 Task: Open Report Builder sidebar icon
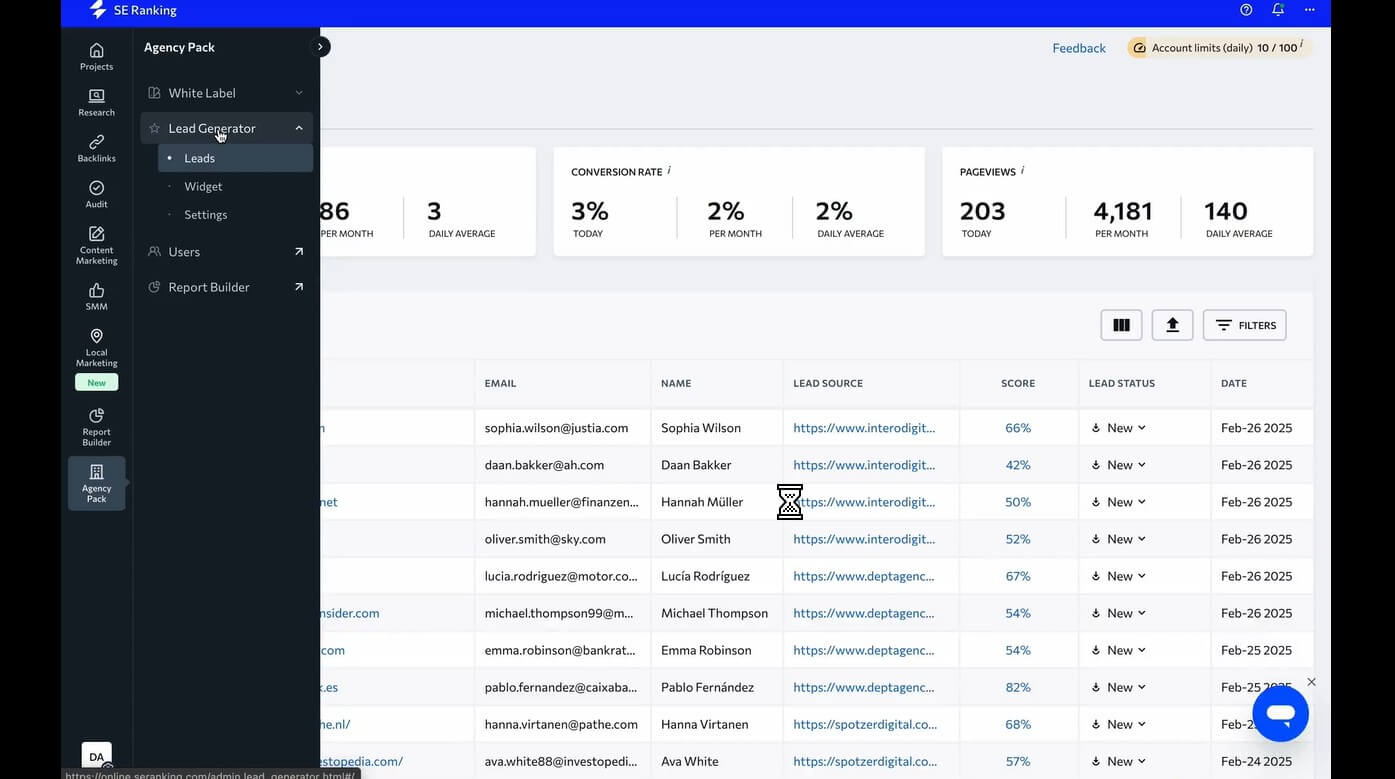pyautogui.click(x=96, y=427)
